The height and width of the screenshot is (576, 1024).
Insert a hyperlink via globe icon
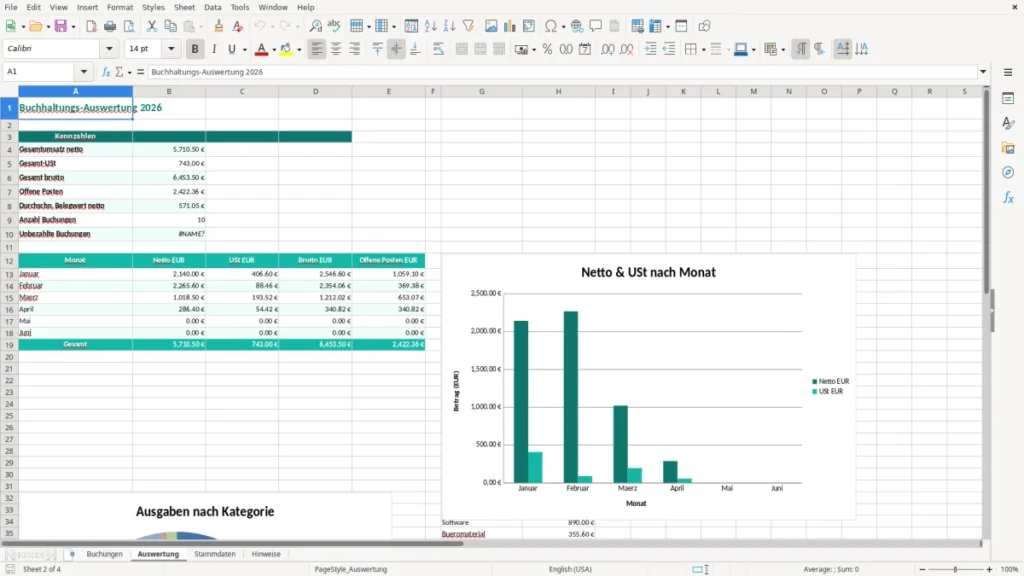click(x=577, y=26)
